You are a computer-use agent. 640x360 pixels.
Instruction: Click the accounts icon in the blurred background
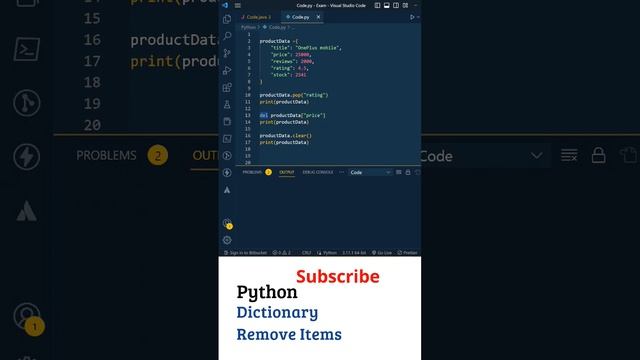28,318
